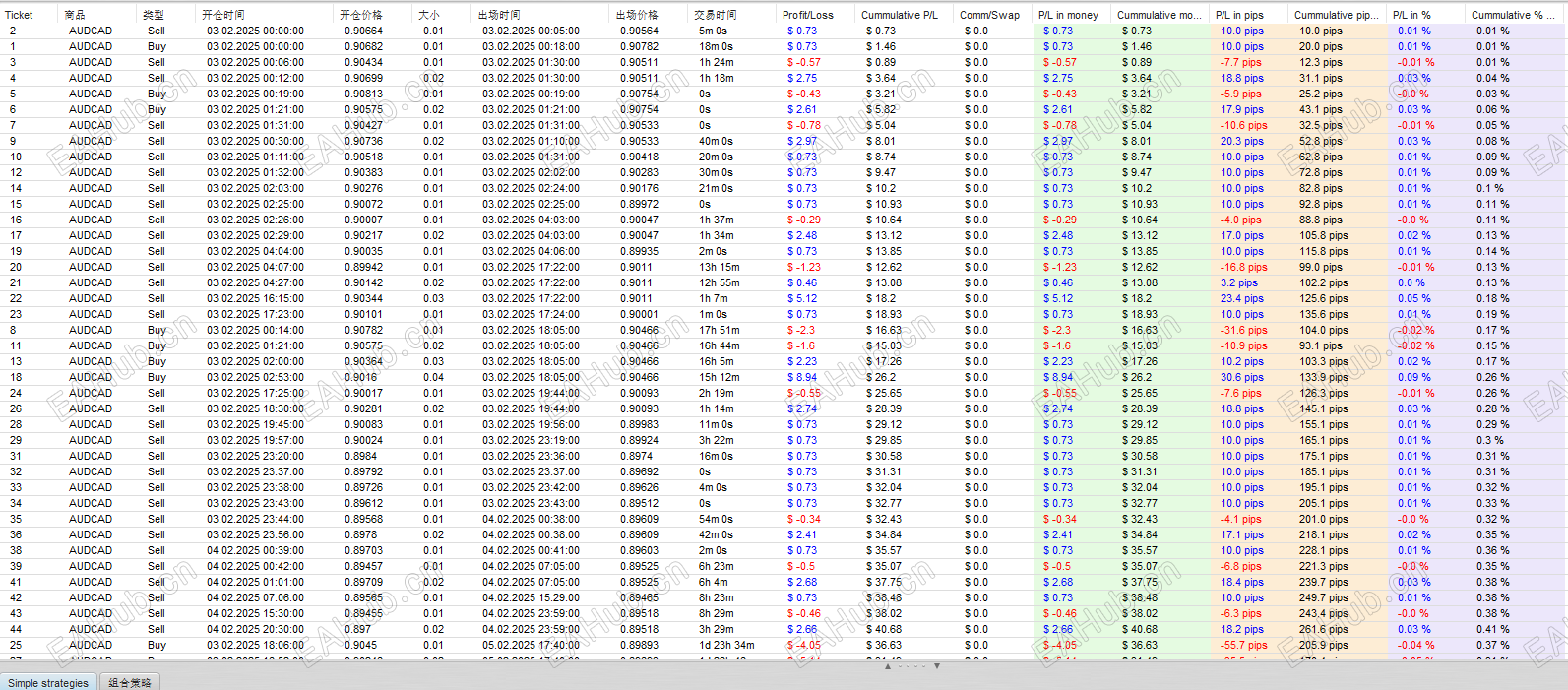This screenshot has height=690, width=1568.
Task: Sort by P/L in money header
Action: click(1073, 15)
